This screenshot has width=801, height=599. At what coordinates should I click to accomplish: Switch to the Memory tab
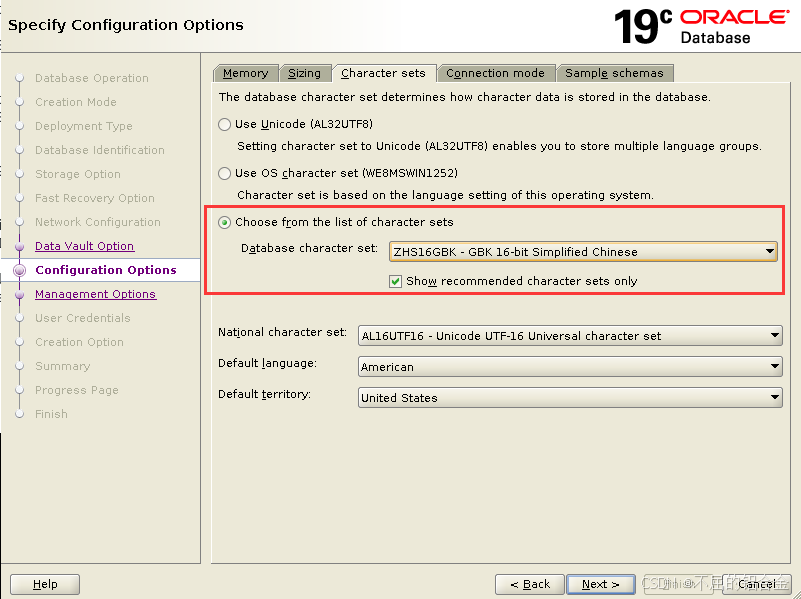[246, 73]
